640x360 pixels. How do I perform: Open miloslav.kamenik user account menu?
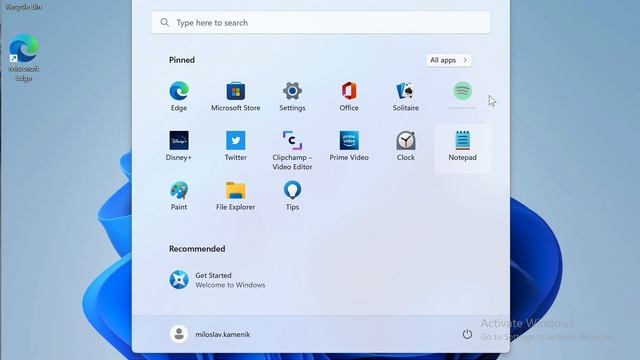[x=210, y=334]
